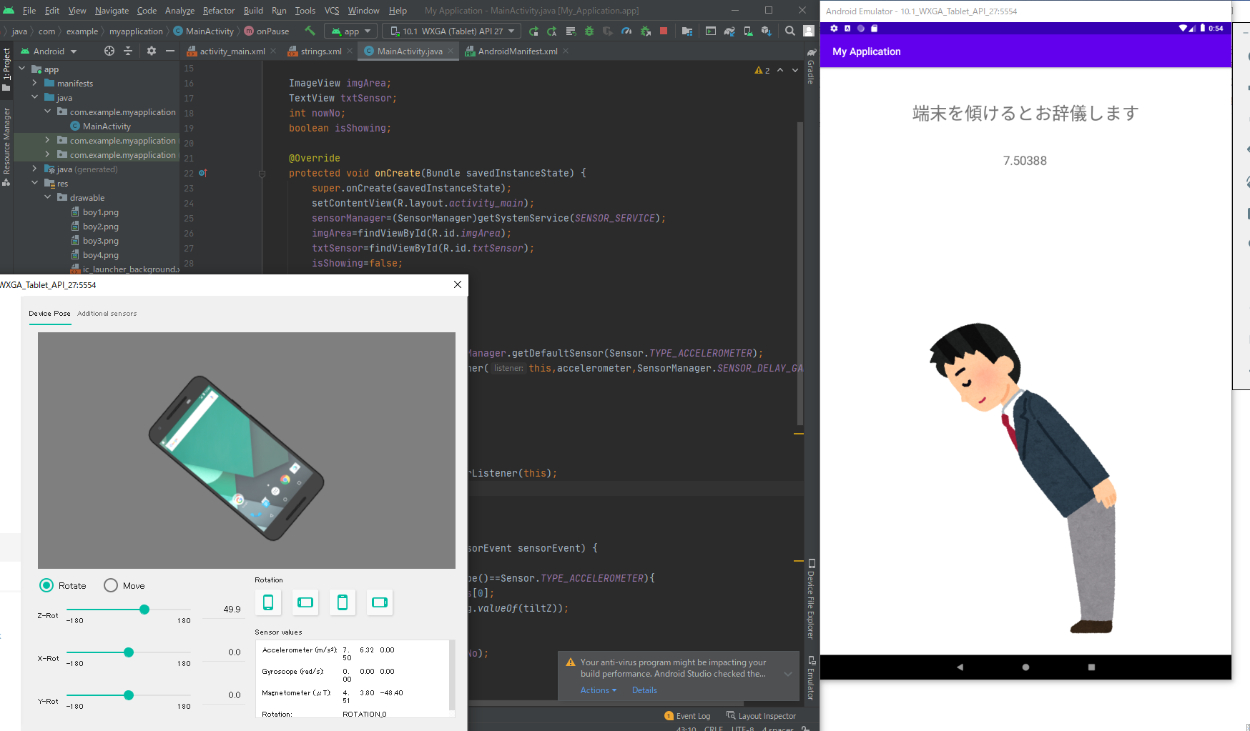Open the Refactor menu
The width and height of the screenshot is (1250, 731).
point(218,10)
